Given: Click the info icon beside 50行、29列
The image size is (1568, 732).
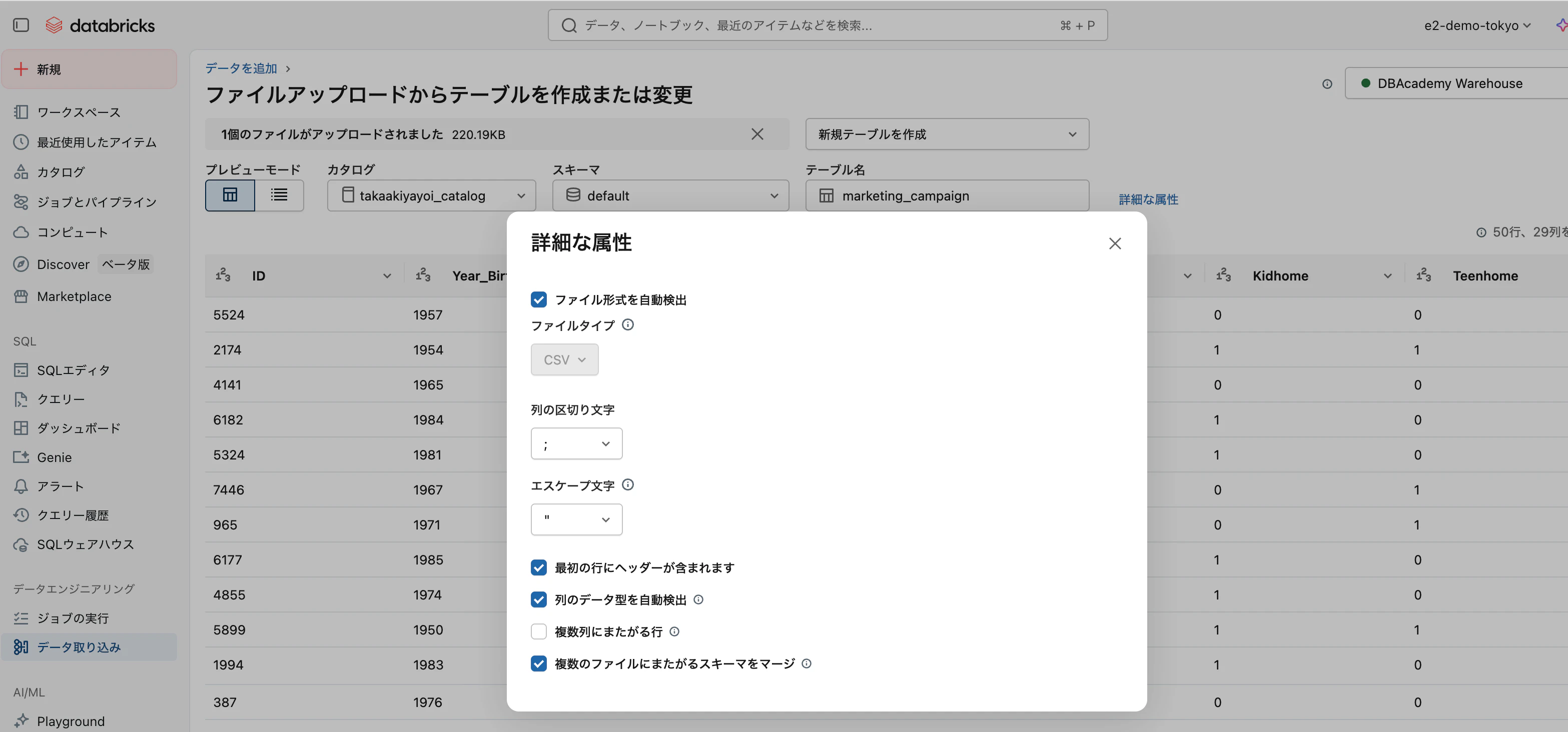Looking at the screenshot, I should (x=1481, y=232).
